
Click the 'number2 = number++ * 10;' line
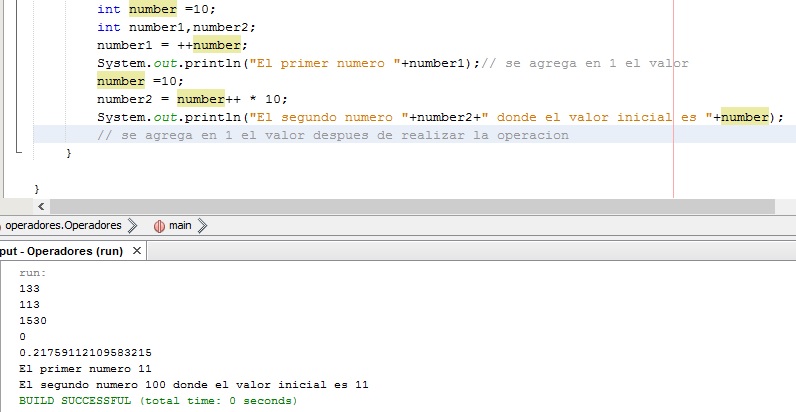[x=192, y=99]
